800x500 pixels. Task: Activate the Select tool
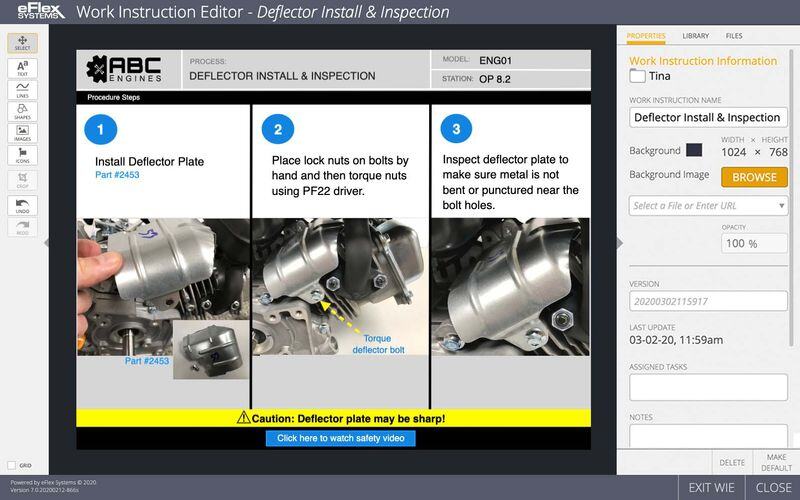(22, 44)
